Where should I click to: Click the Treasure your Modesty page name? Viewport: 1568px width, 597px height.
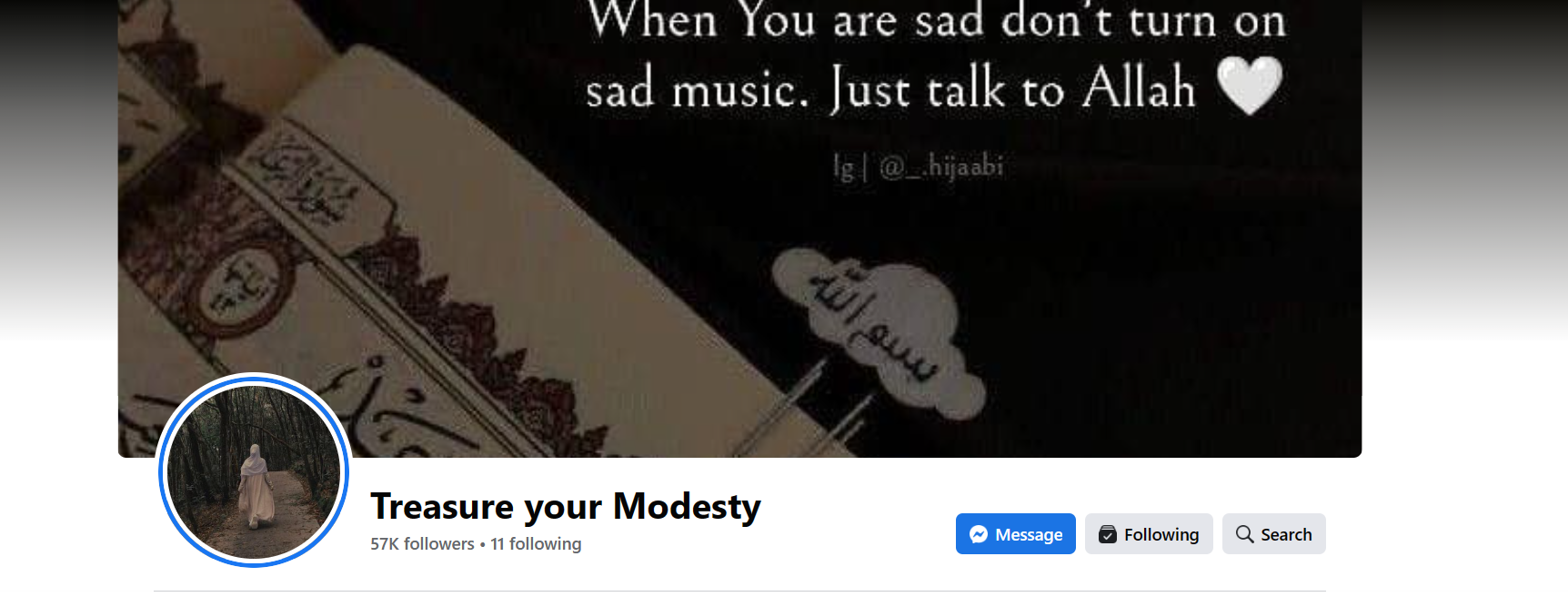click(566, 506)
